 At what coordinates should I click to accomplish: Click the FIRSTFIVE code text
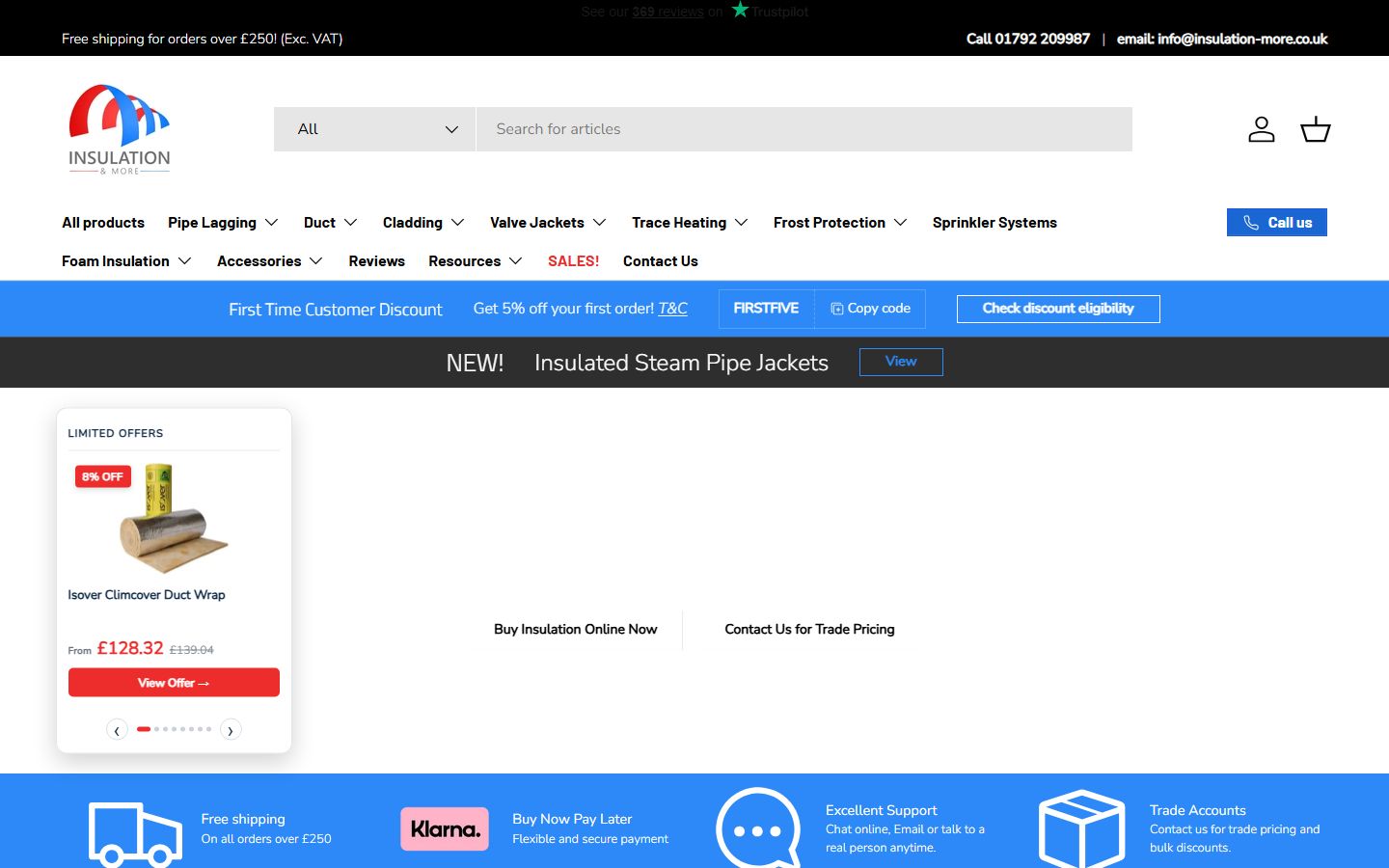(766, 309)
